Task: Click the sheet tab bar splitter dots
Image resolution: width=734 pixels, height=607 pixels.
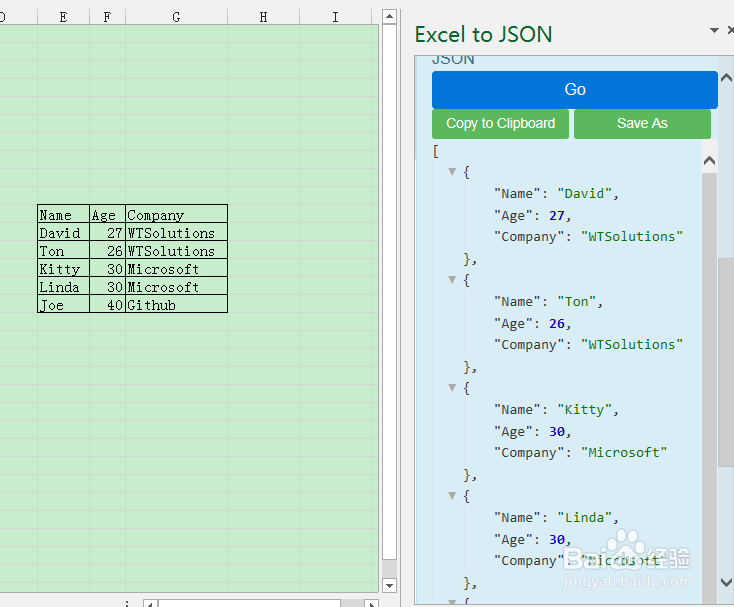Action: tap(127, 604)
